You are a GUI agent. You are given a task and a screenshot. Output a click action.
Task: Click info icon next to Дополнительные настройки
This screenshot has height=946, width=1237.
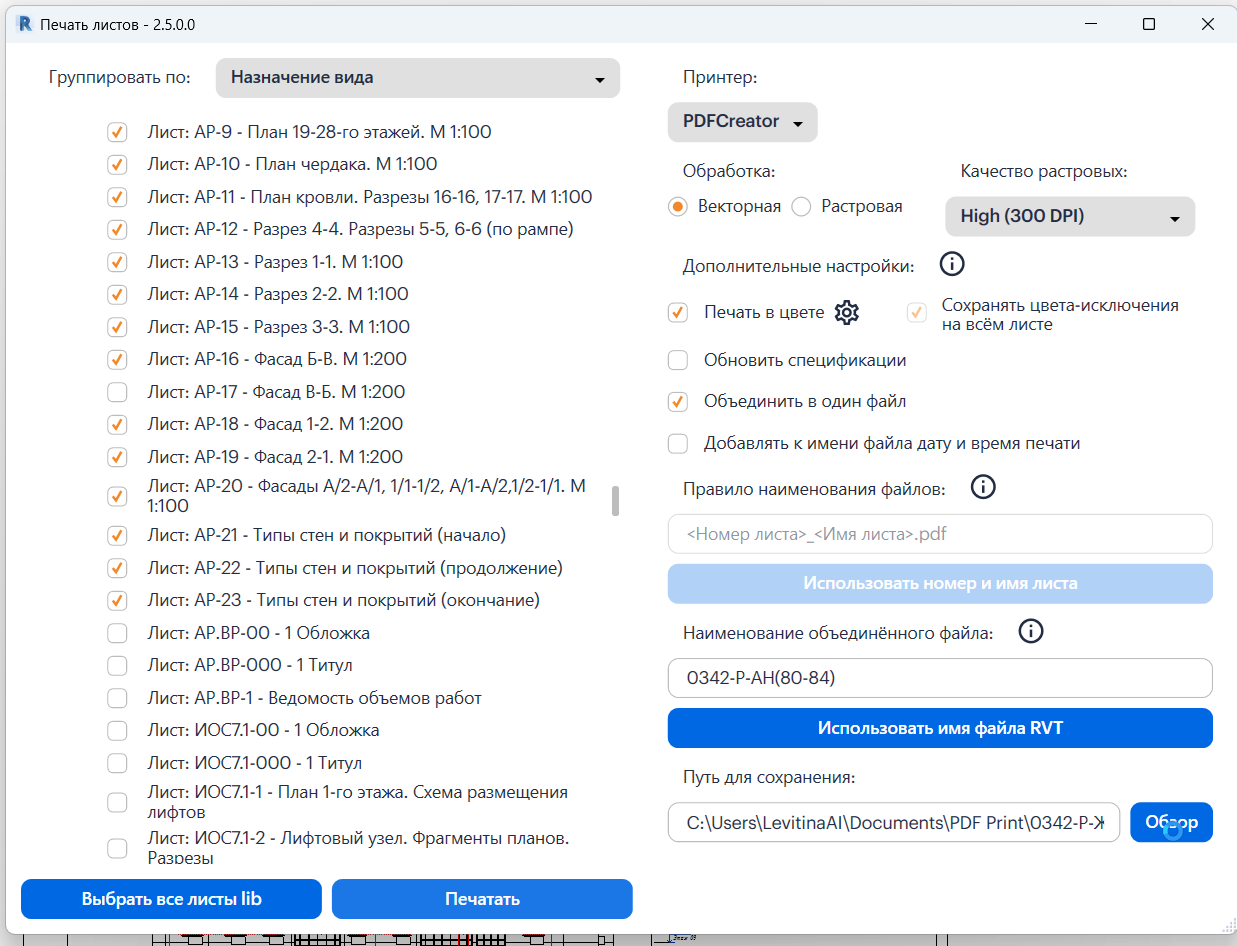952,264
